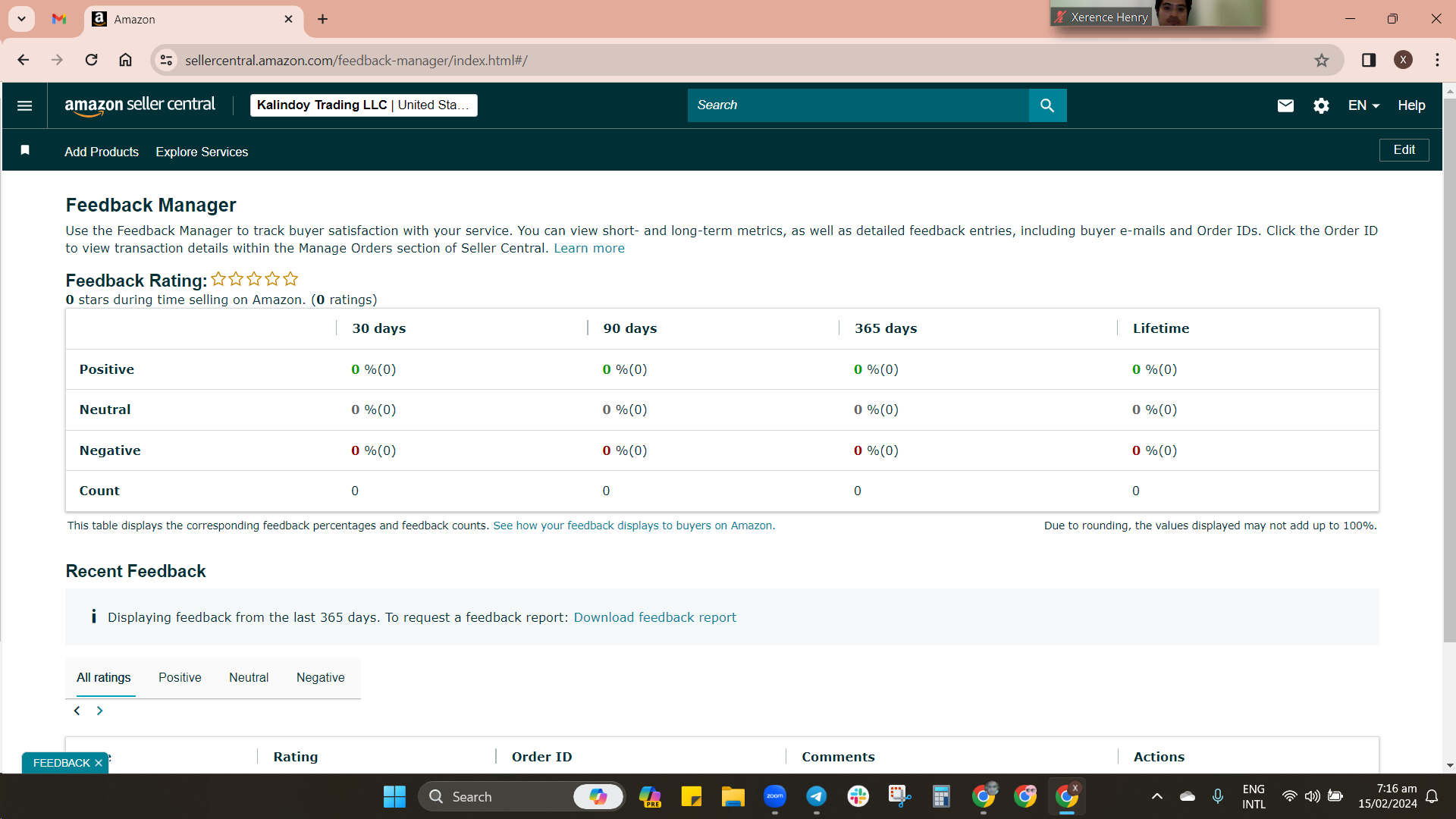Image resolution: width=1456 pixels, height=819 pixels.
Task: Go to previous feedback page arrow
Action: [77, 711]
